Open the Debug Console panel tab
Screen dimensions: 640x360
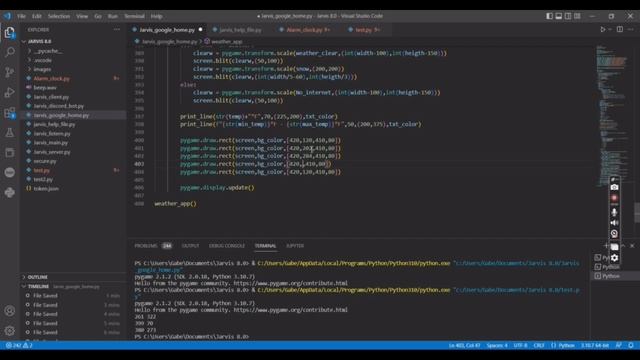tap(227, 246)
